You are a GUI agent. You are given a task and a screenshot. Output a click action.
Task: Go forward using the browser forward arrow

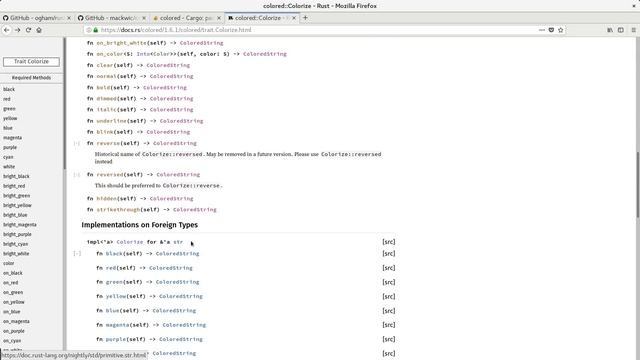coord(18,30)
